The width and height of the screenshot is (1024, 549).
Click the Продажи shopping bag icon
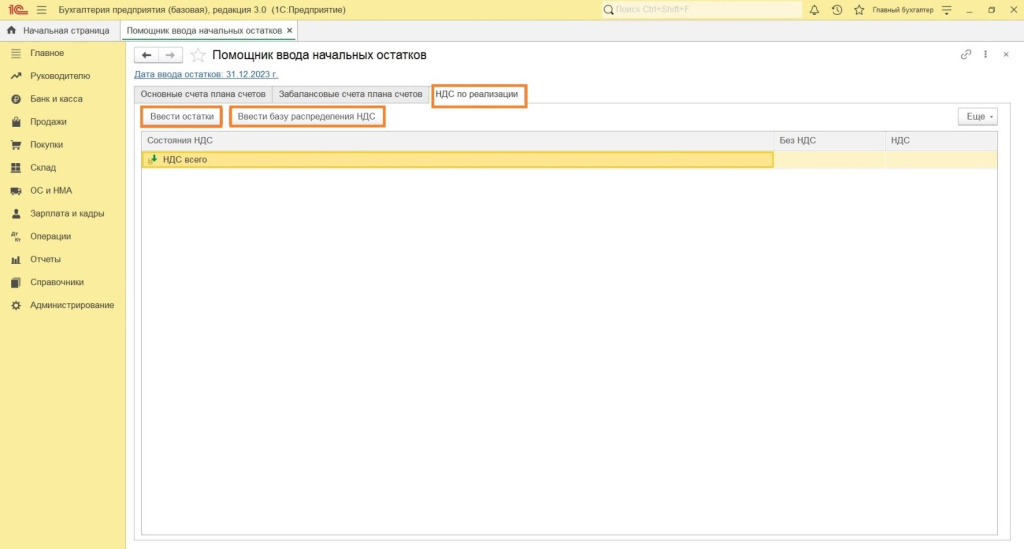pos(16,122)
